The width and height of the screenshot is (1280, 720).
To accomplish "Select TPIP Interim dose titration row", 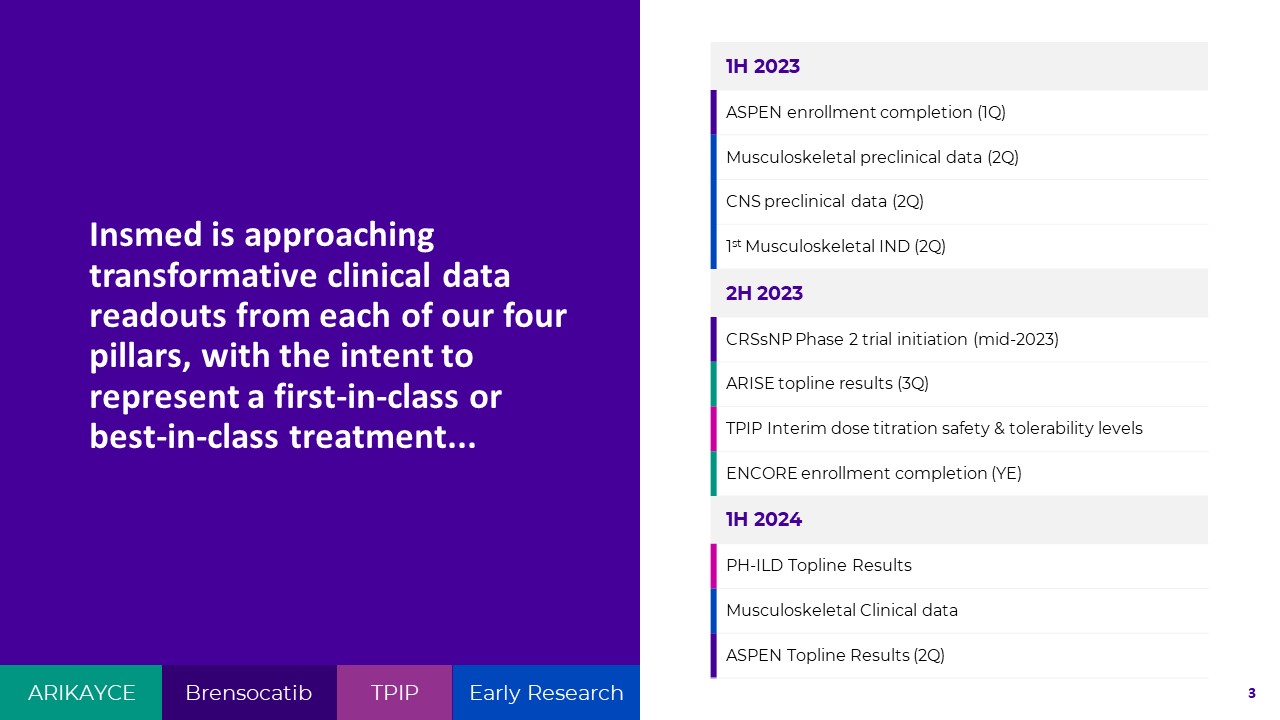I will pos(934,429).
